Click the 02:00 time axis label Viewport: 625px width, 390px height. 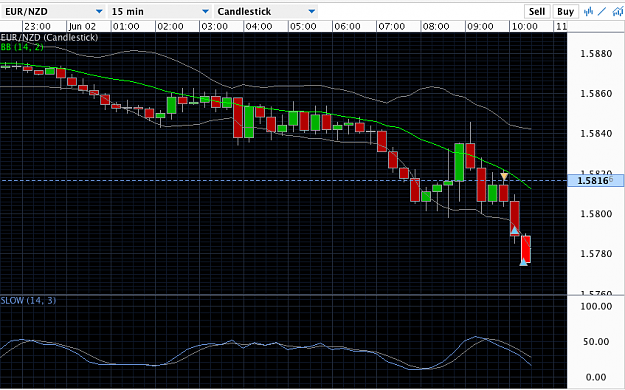[170, 27]
